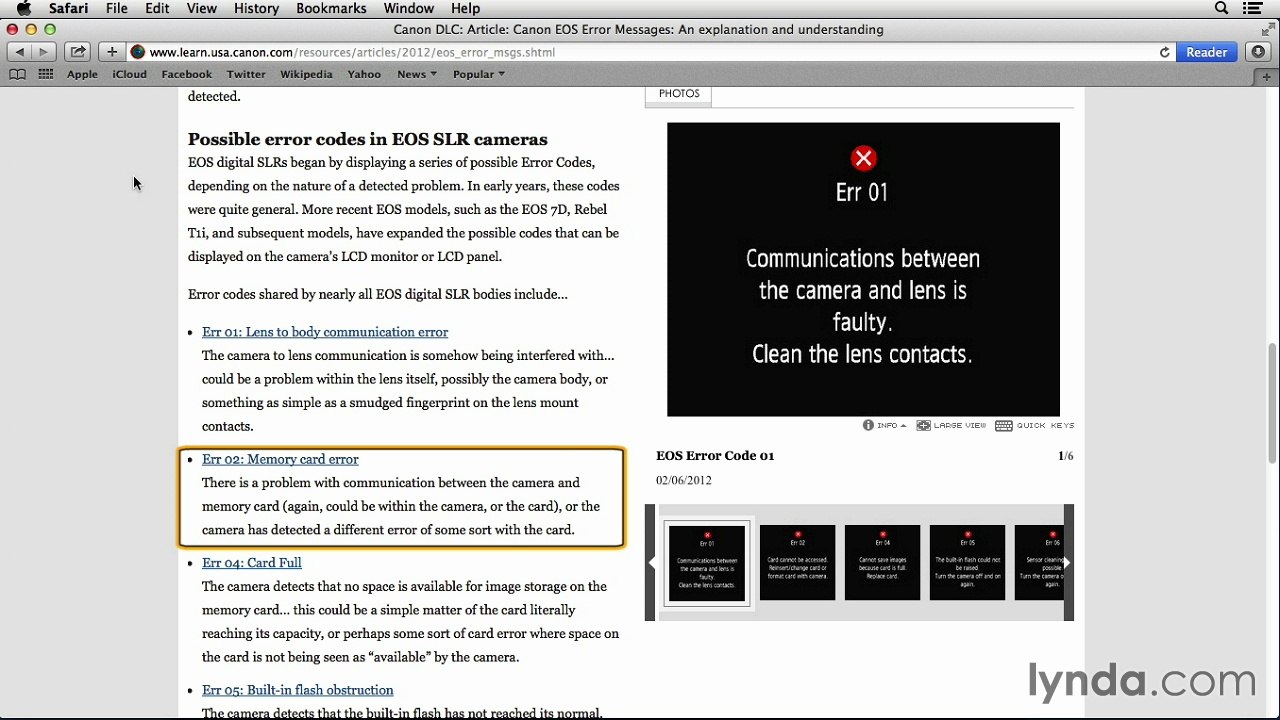Click the date 02/06/2012

point(684,480)
